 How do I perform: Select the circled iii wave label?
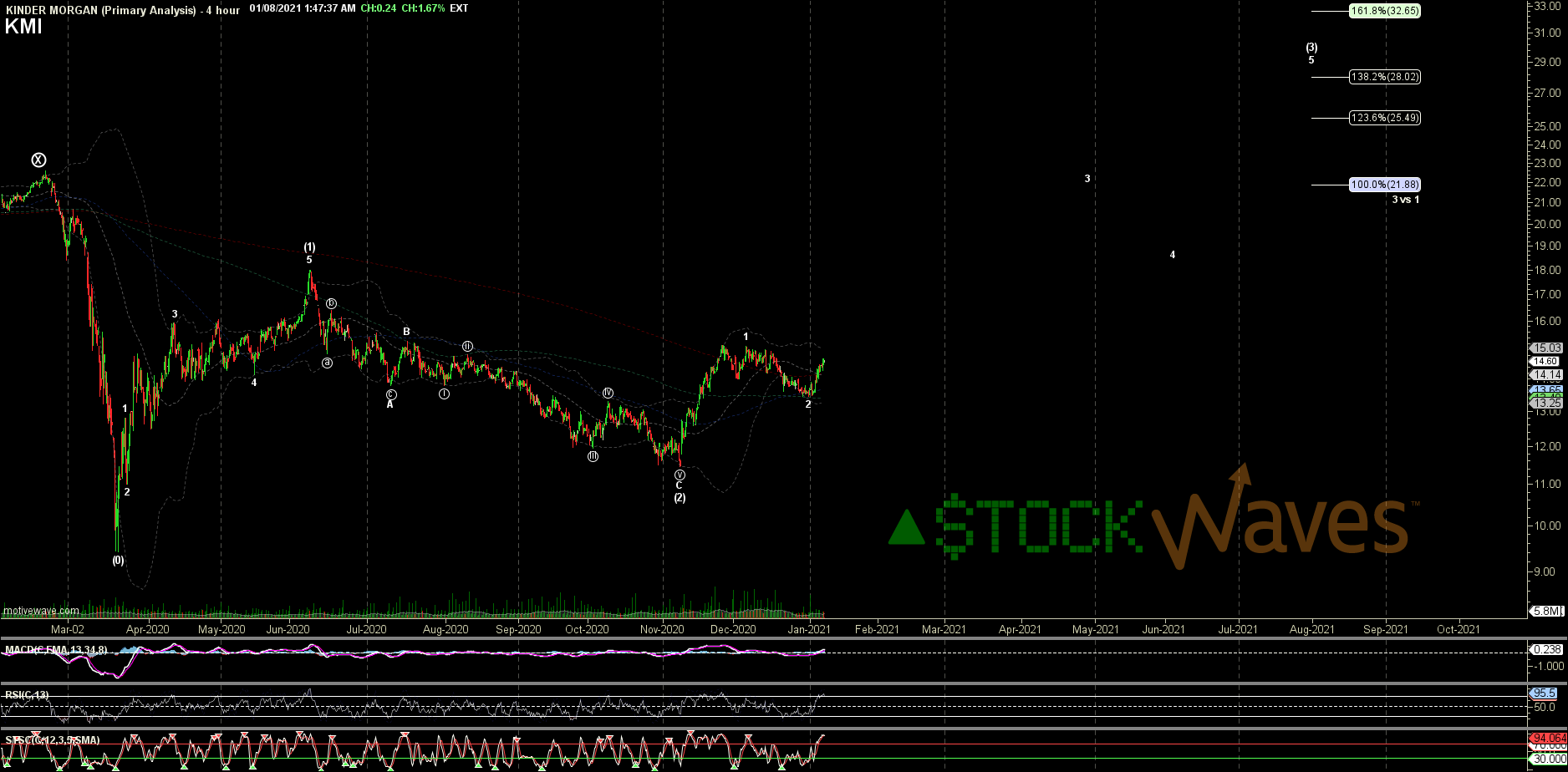pos(593,456)
